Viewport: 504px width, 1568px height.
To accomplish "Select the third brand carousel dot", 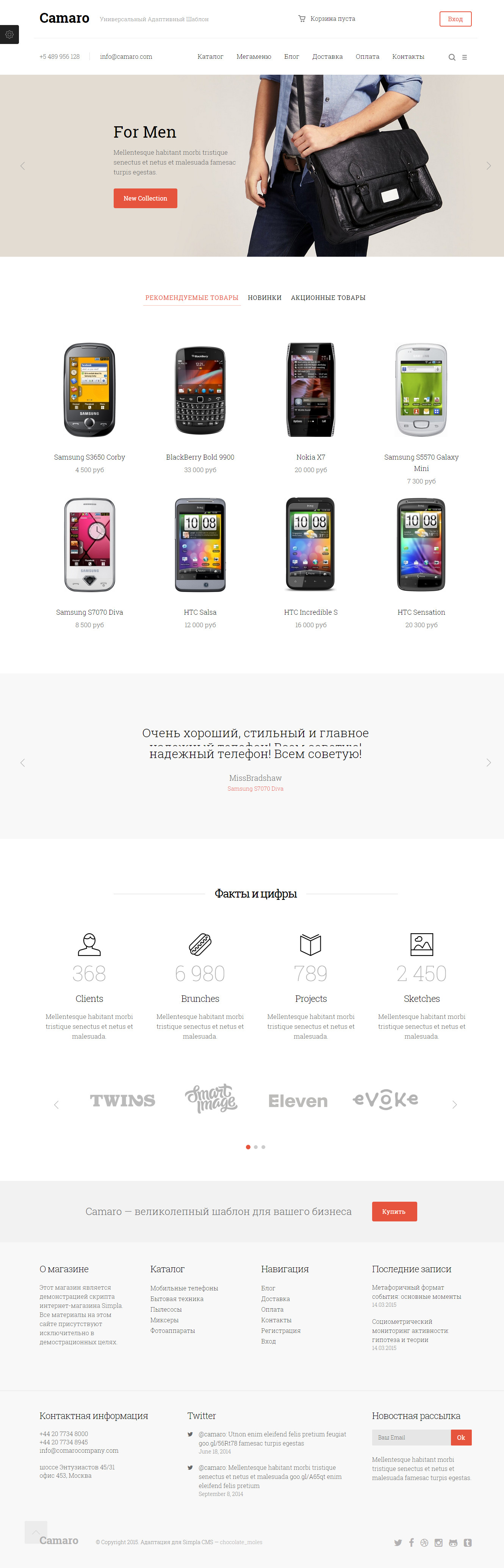I will (263, 1147).
